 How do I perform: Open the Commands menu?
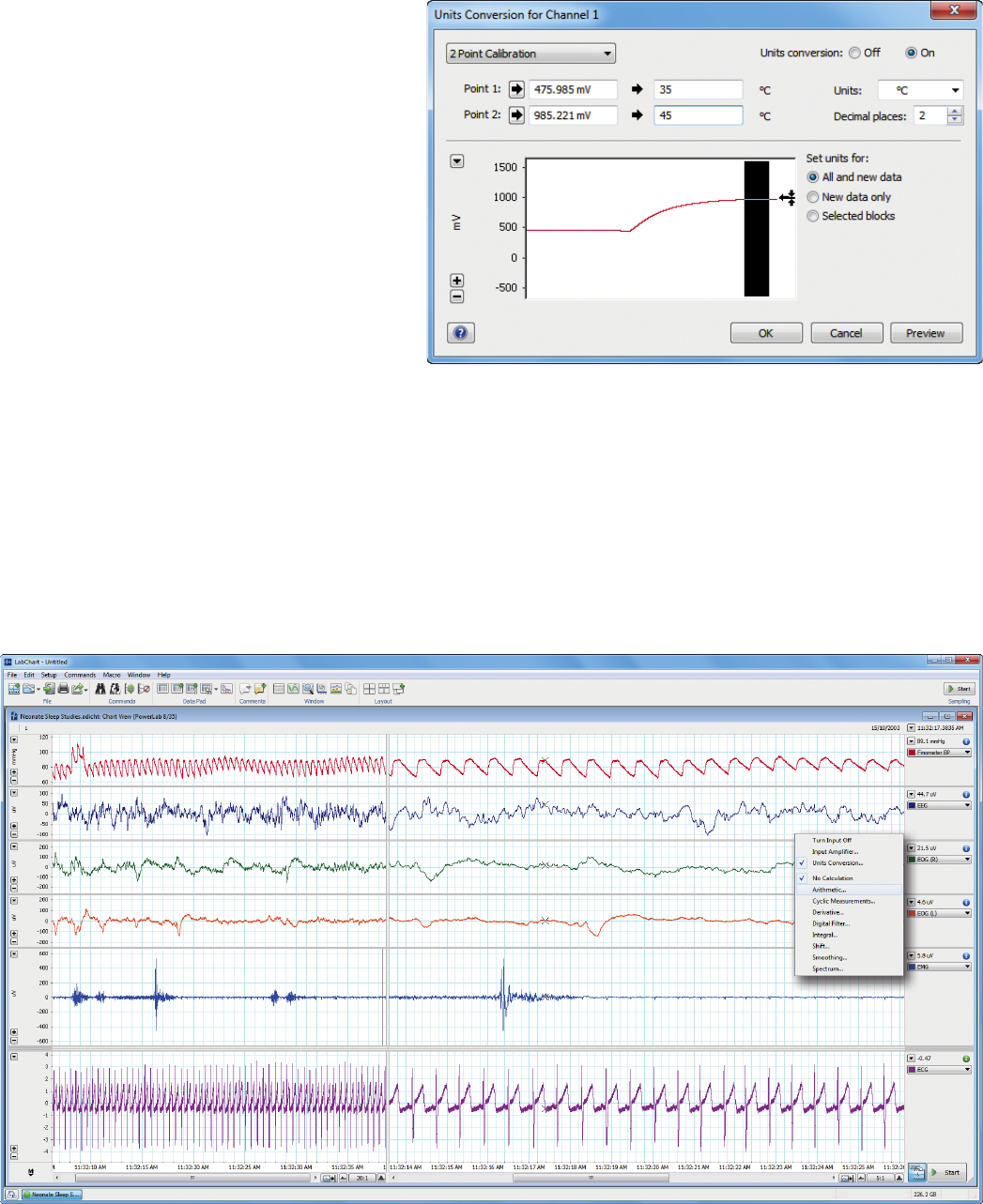80,675
